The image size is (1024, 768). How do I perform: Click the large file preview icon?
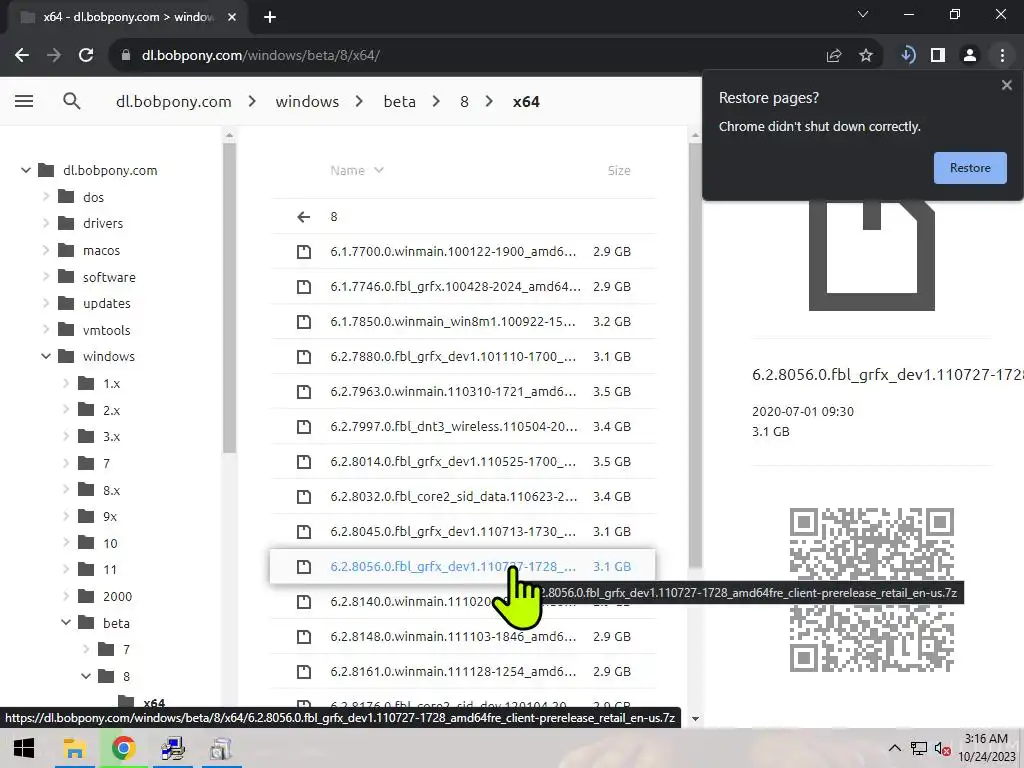[x=871, y=256]
